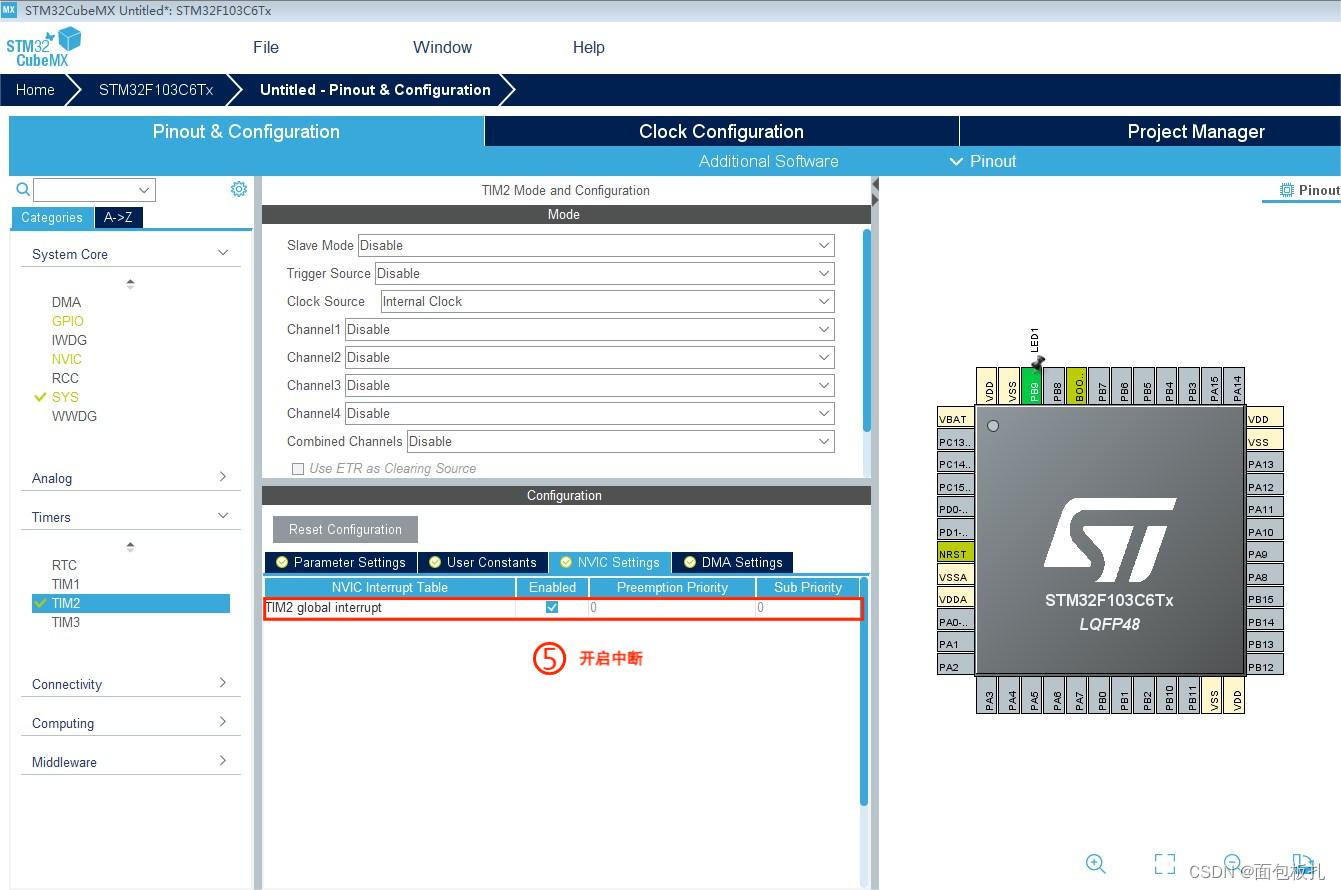Viewport: 1341px width, 890px height.
Task: Open the Help menu
Action: pyautogui.click(x=588, y=47)
